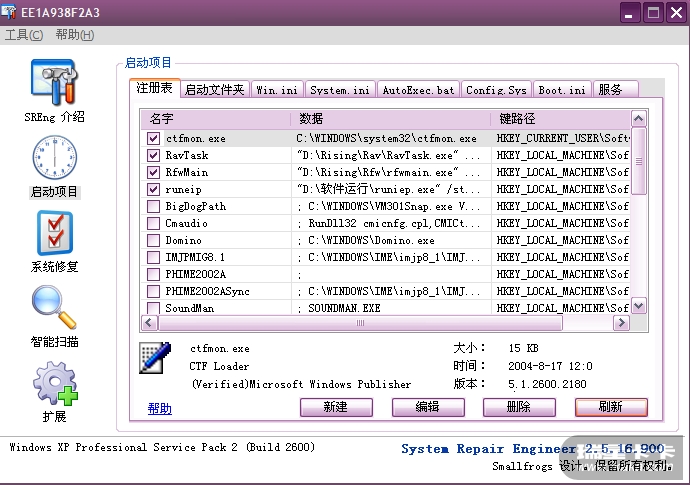Uncheck the RavTask startup entry
This screenshot has height=485, width=690.
pos(153,156)
